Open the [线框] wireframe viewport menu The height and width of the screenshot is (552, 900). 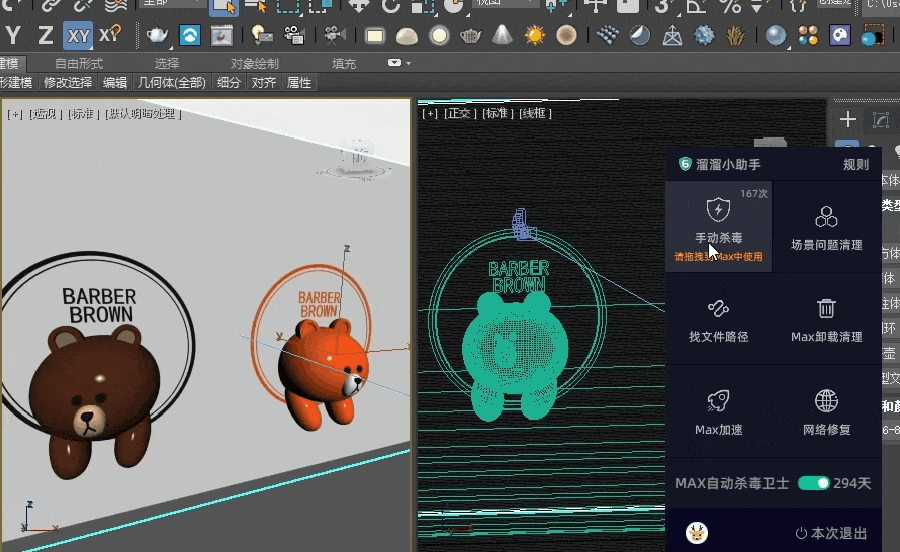(534, 113)
